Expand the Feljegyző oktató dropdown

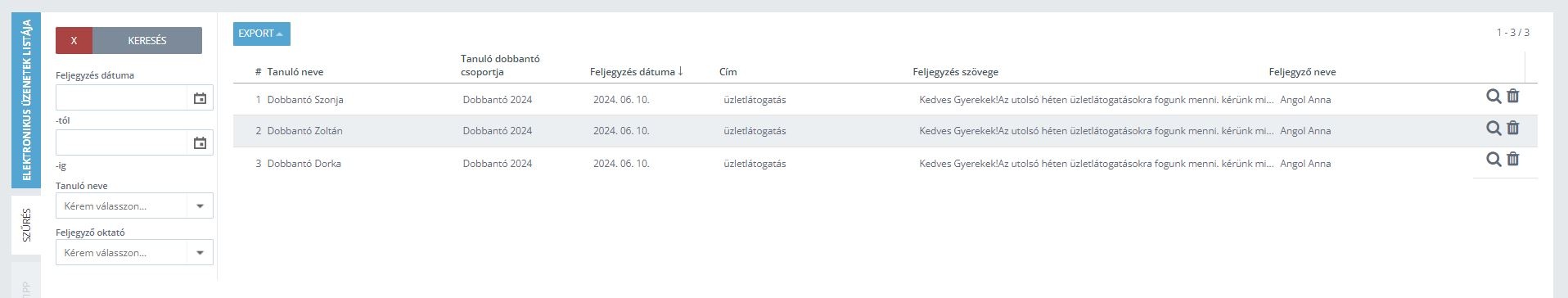click(x=200, y=253)
